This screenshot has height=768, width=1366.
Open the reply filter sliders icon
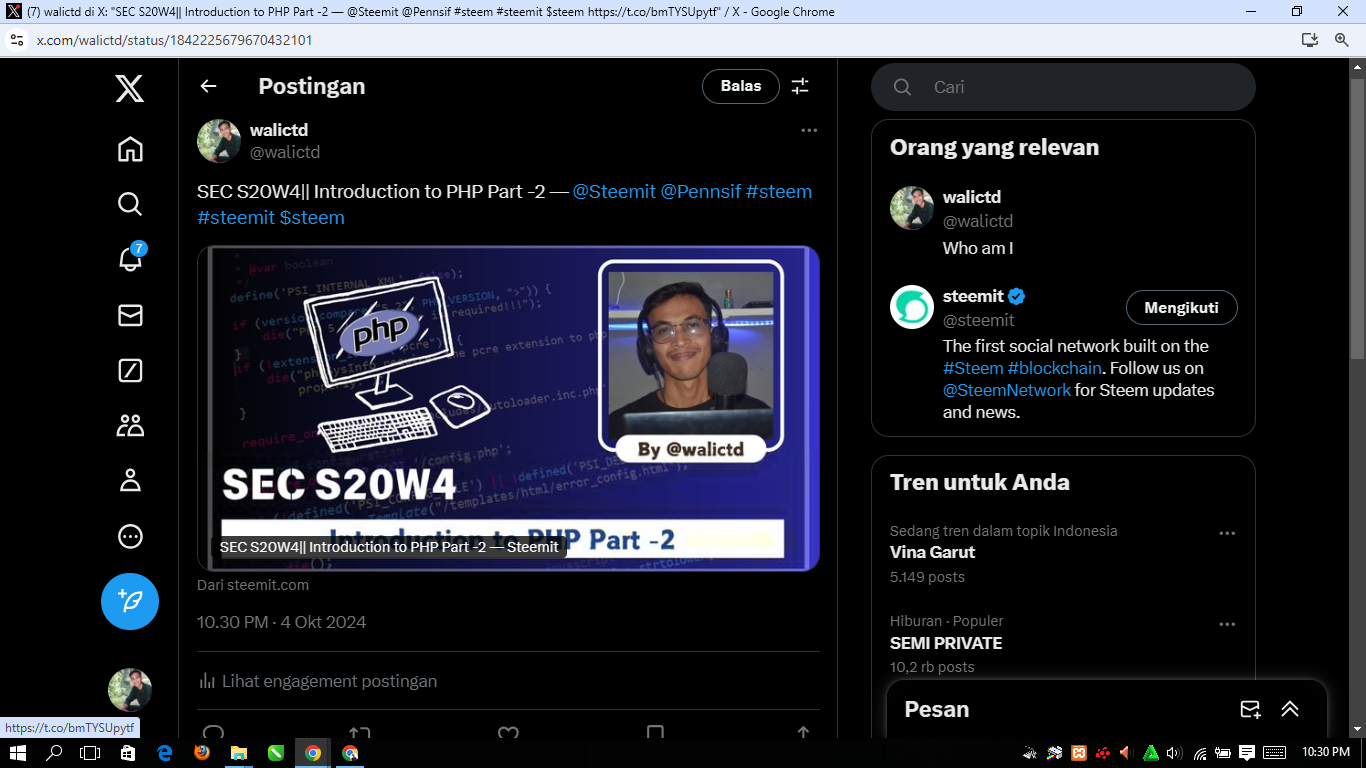click(800, 86)
